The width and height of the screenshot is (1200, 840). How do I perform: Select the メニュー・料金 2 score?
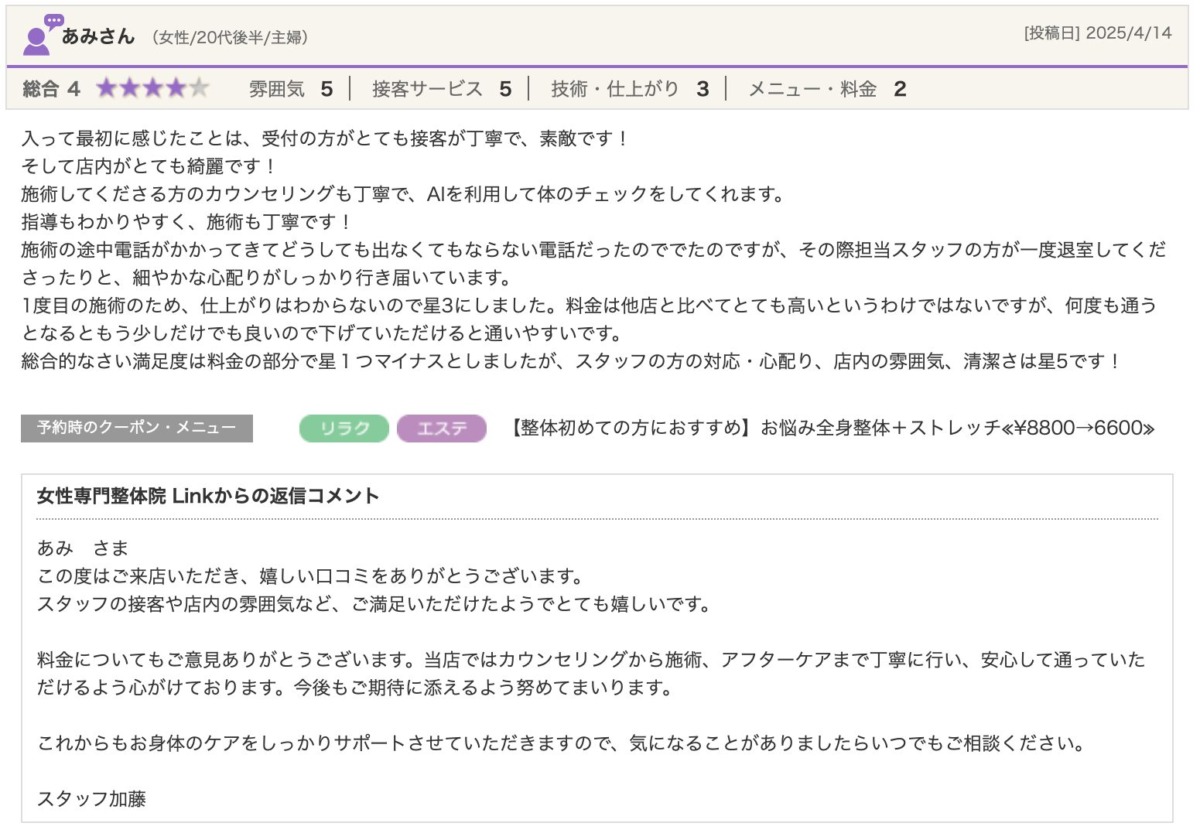pyautogui.click(x=827, y=89)
